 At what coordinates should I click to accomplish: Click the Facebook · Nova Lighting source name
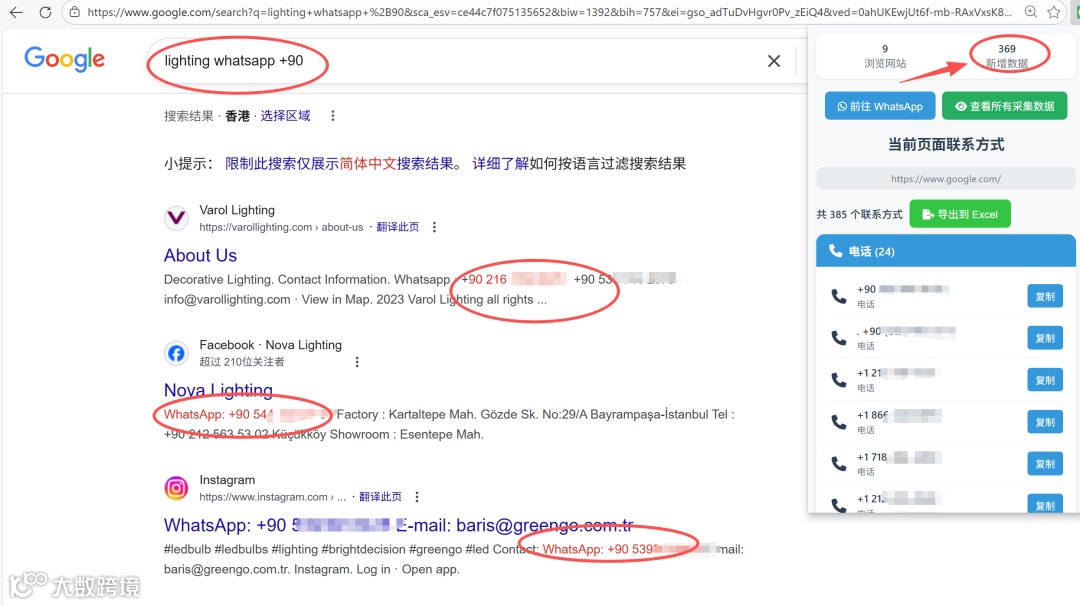coord(271,345)
